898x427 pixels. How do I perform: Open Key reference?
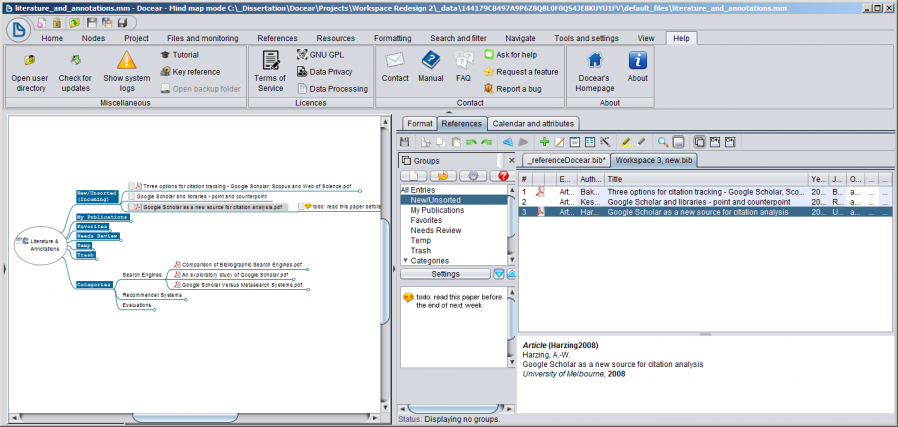tap(190, 72)
